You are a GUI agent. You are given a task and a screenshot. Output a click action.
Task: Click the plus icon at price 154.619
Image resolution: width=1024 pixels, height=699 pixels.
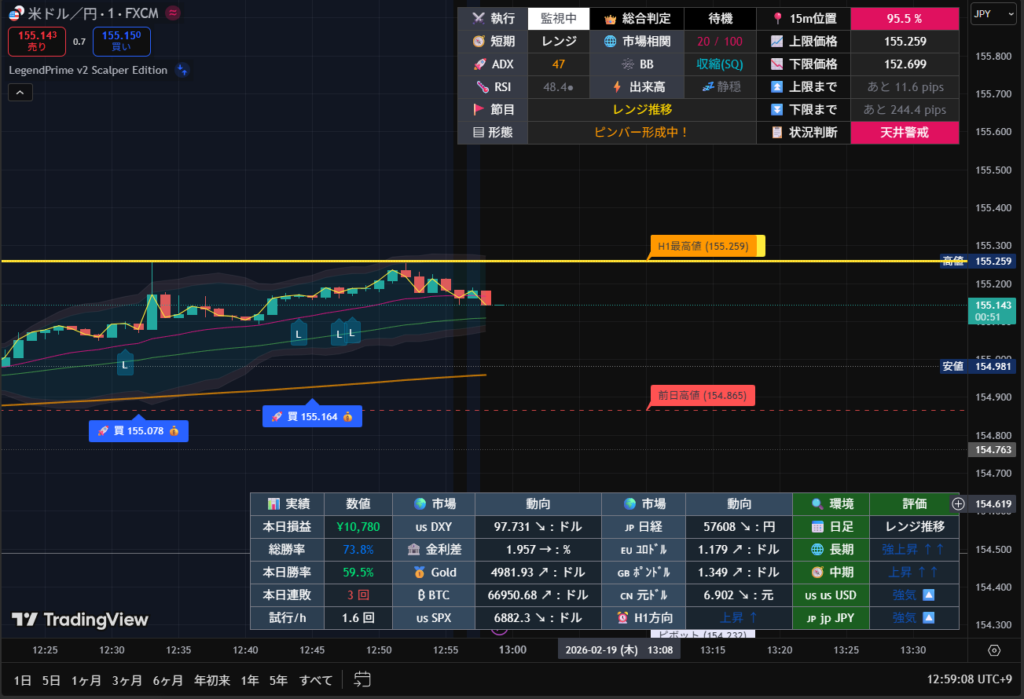pyautogui.click(x=958, y=504)
